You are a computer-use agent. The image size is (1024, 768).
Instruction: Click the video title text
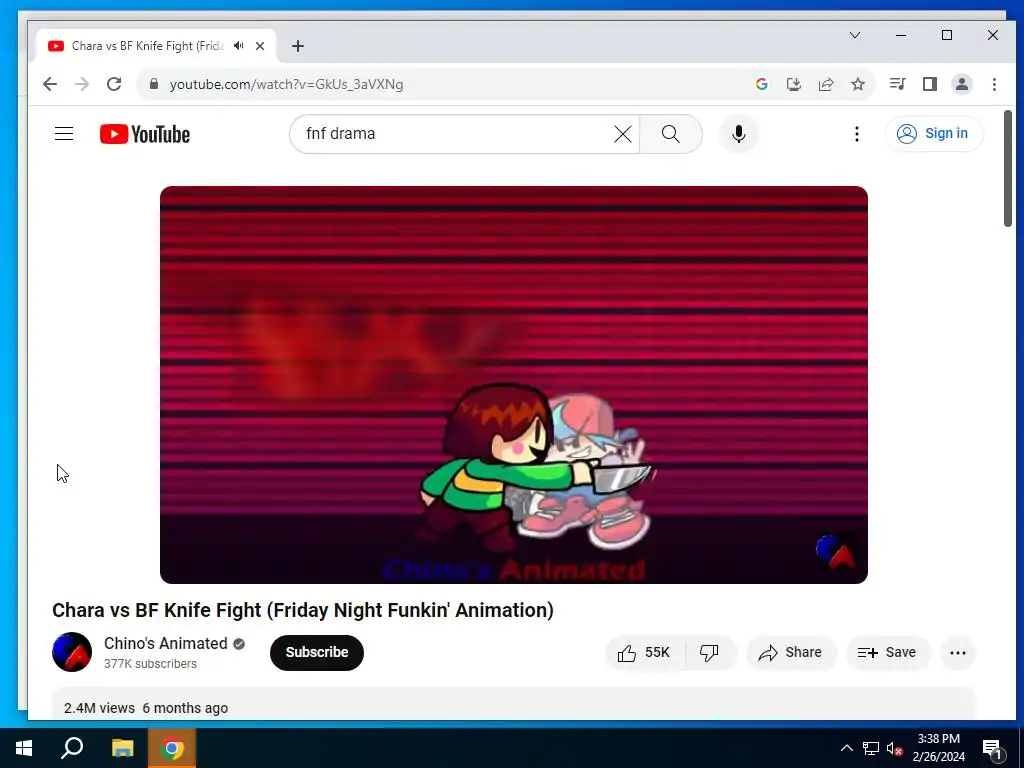[x=302, y=610]
